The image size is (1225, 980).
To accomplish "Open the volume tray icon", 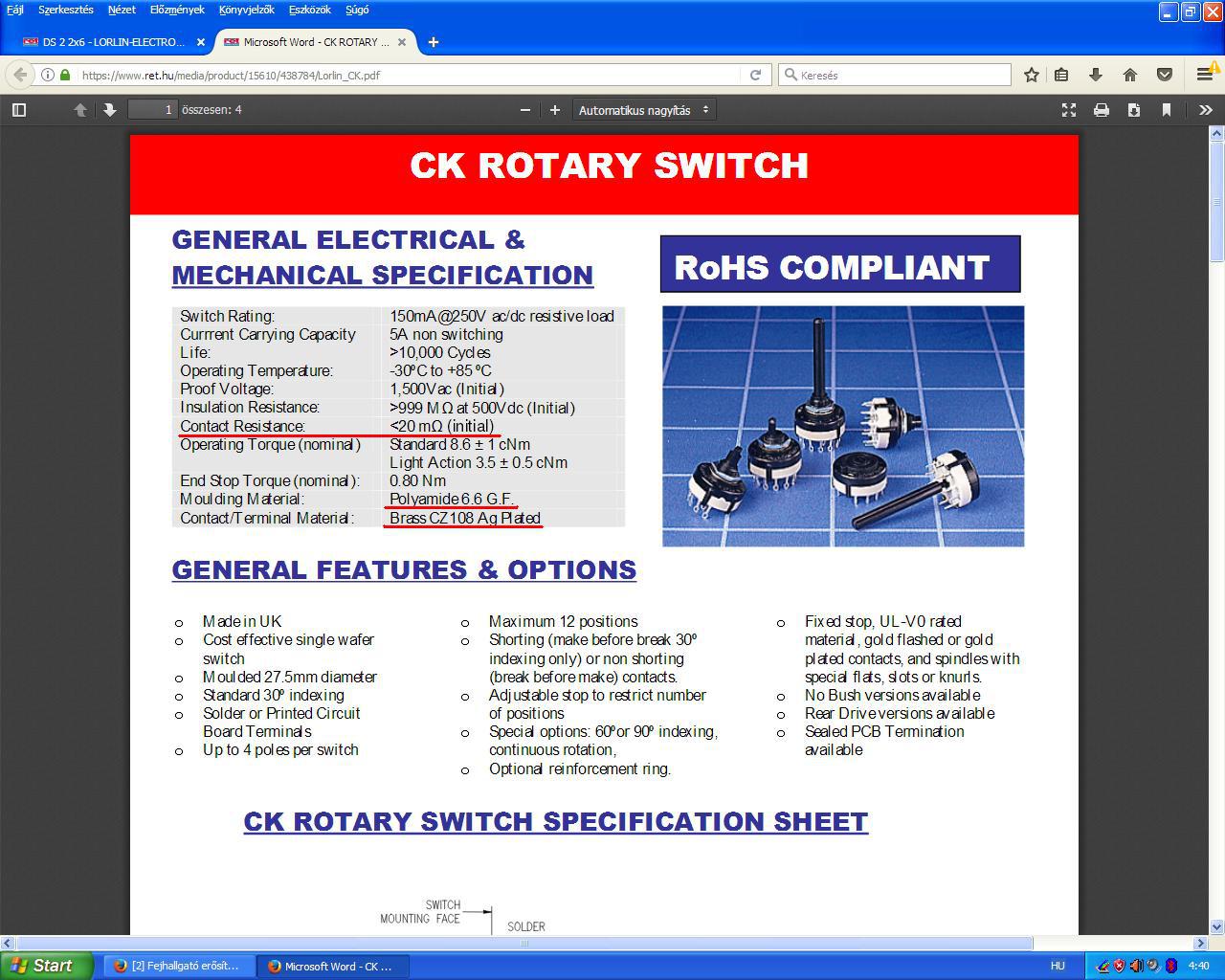I will coord(1136,966).
